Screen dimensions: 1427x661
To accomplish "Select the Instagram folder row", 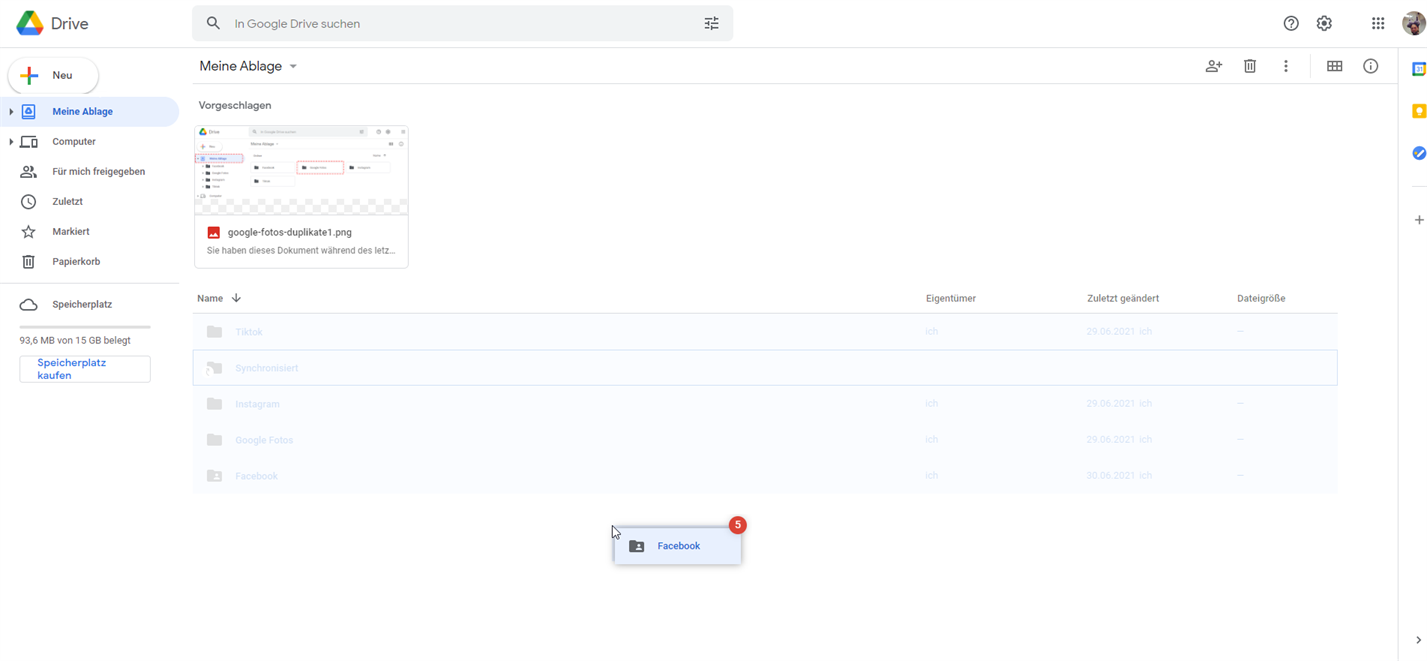I will pos(765,404).
